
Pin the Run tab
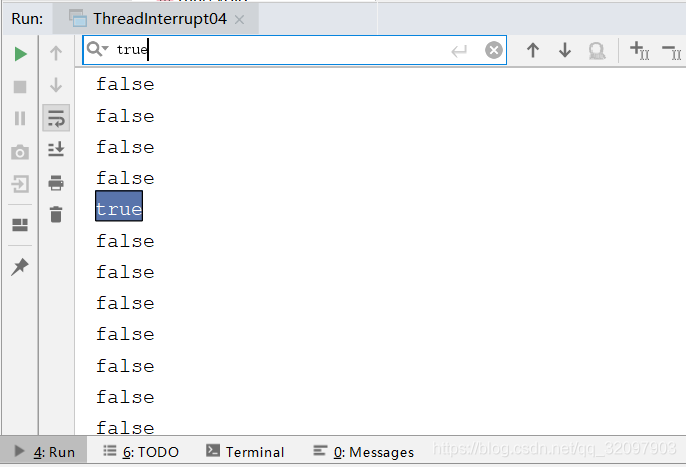point(20,267)
